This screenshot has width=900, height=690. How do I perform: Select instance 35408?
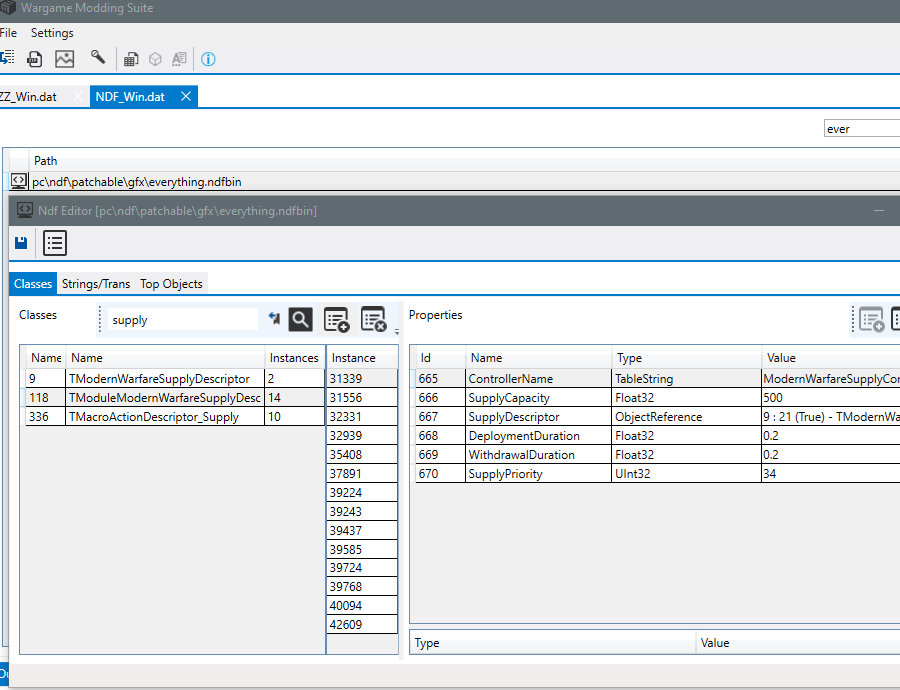362,455
